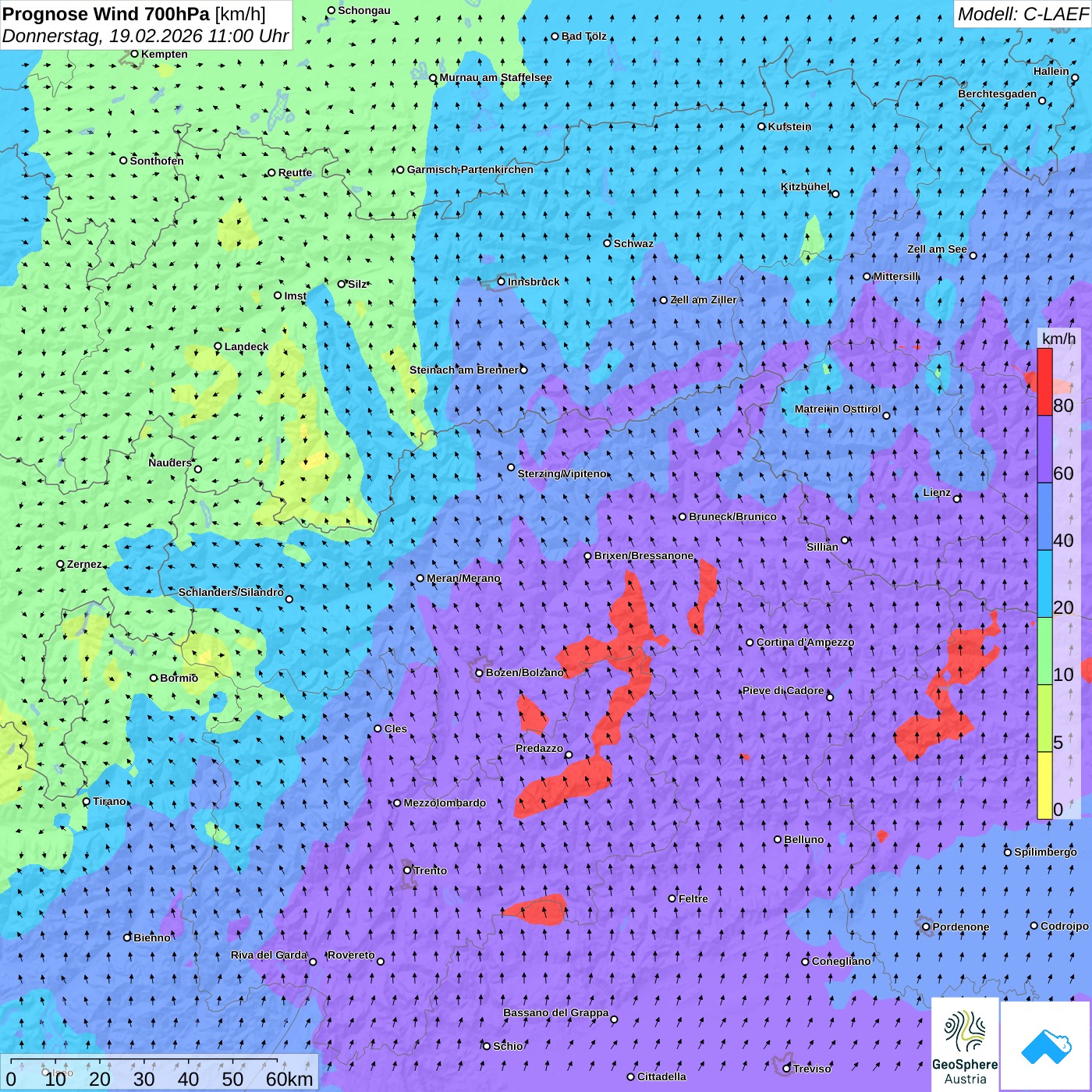Click the 'Cittadella' label

[x=661, y=1076]
